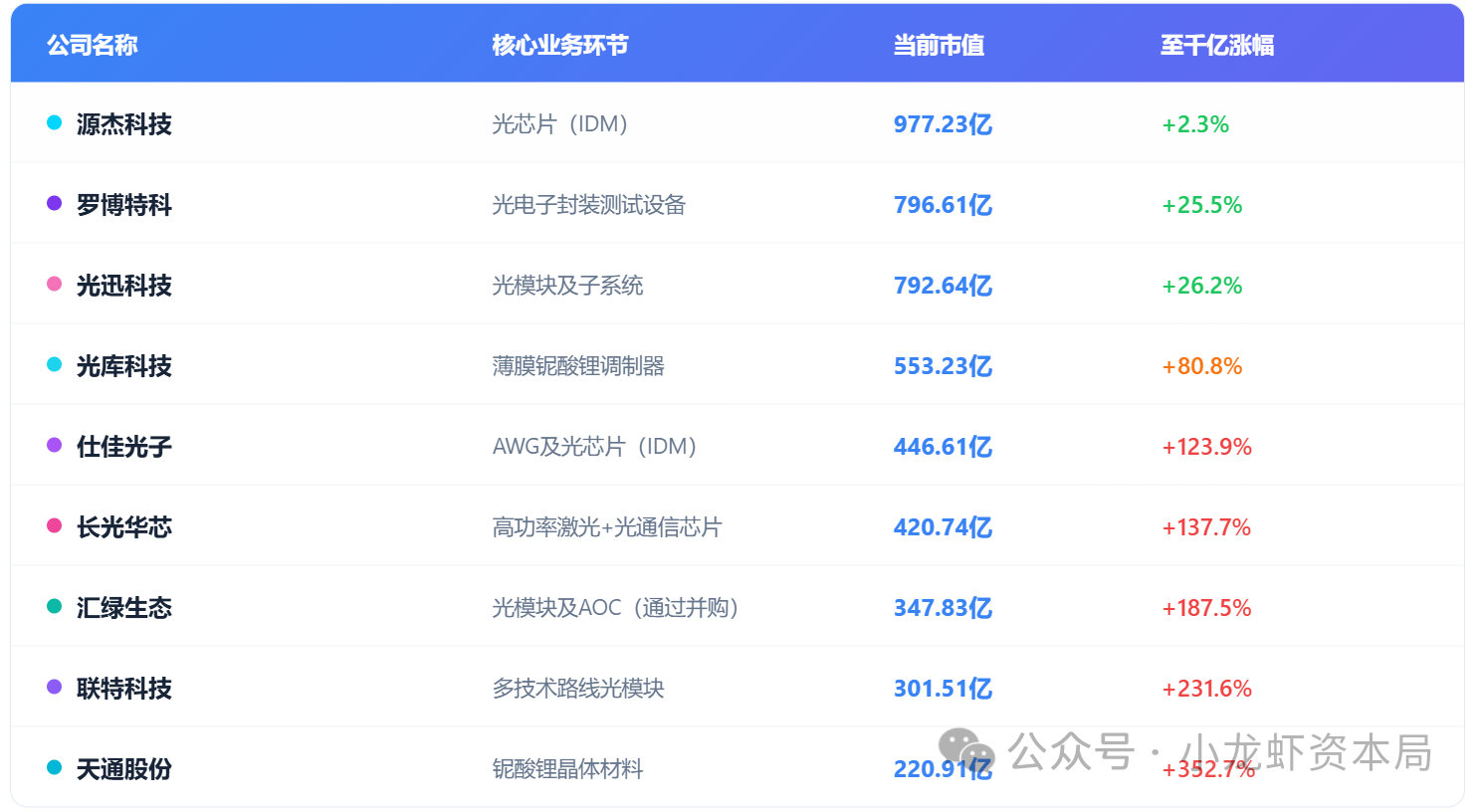Click business cell 光模块及子系统

point(567,286)
